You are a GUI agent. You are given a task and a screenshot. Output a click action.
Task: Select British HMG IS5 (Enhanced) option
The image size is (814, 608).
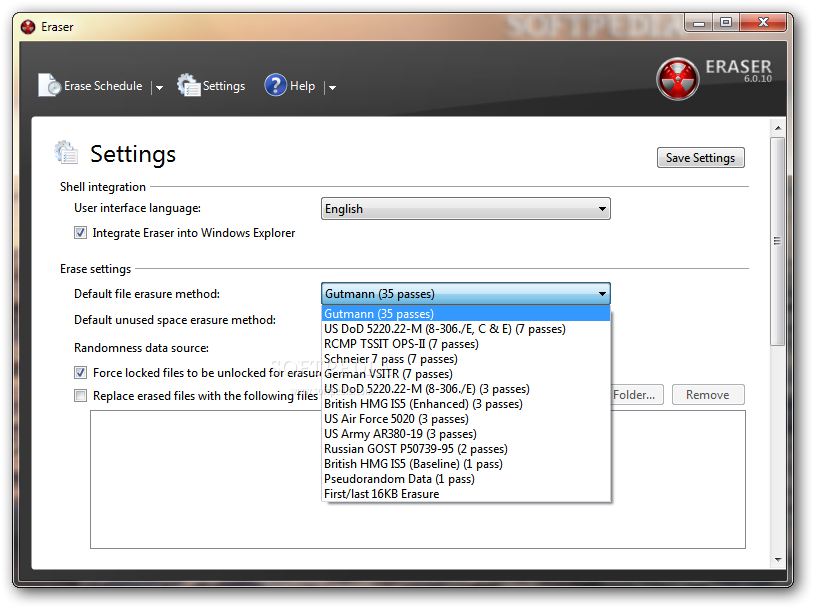[x=466, y=404]
